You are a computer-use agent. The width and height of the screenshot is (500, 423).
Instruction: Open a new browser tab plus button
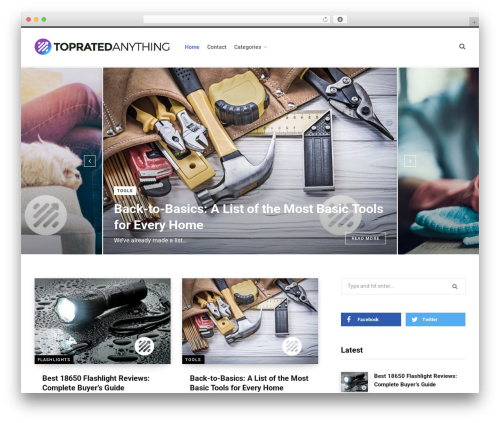pos(474,22)
